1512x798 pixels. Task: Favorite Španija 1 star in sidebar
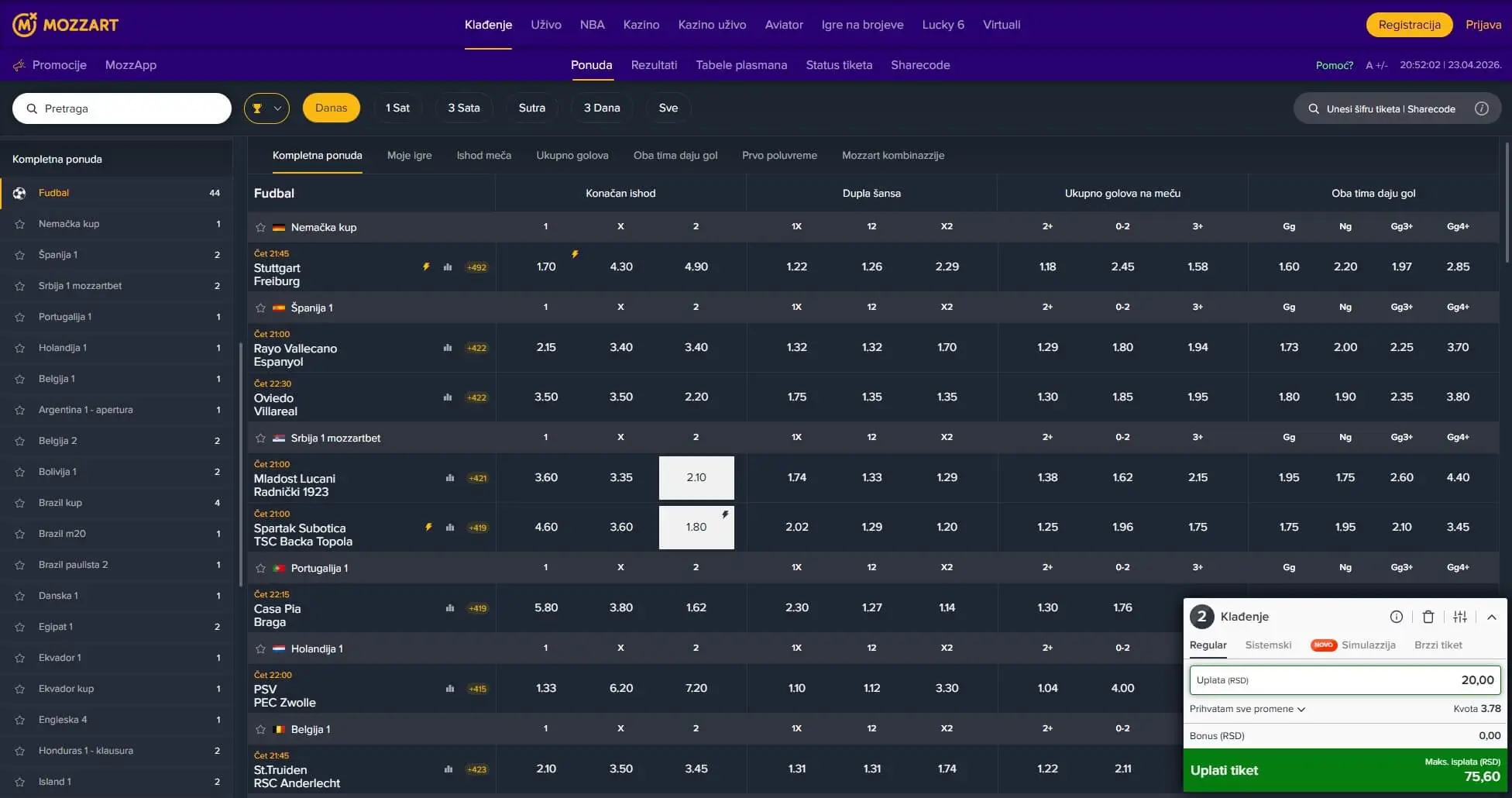tap(20, 255)
